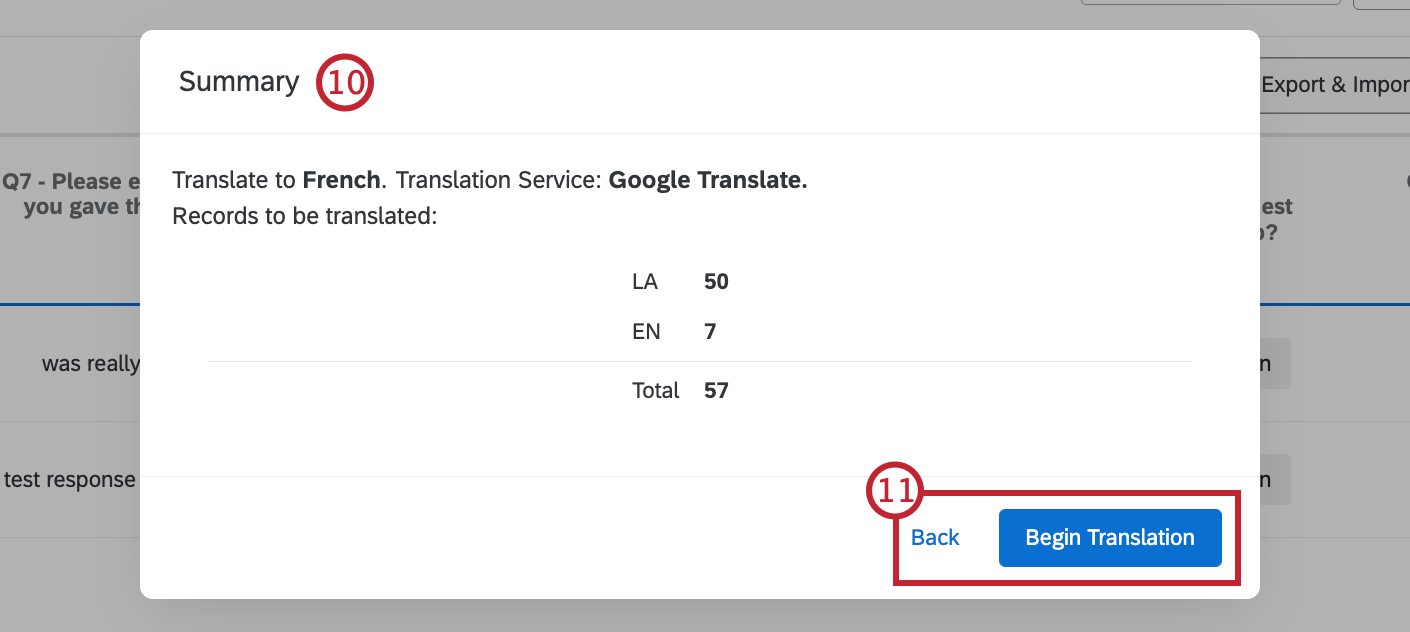Click the Total 57 row
The width and height of the screenshot is (1410, 632).
656,390
